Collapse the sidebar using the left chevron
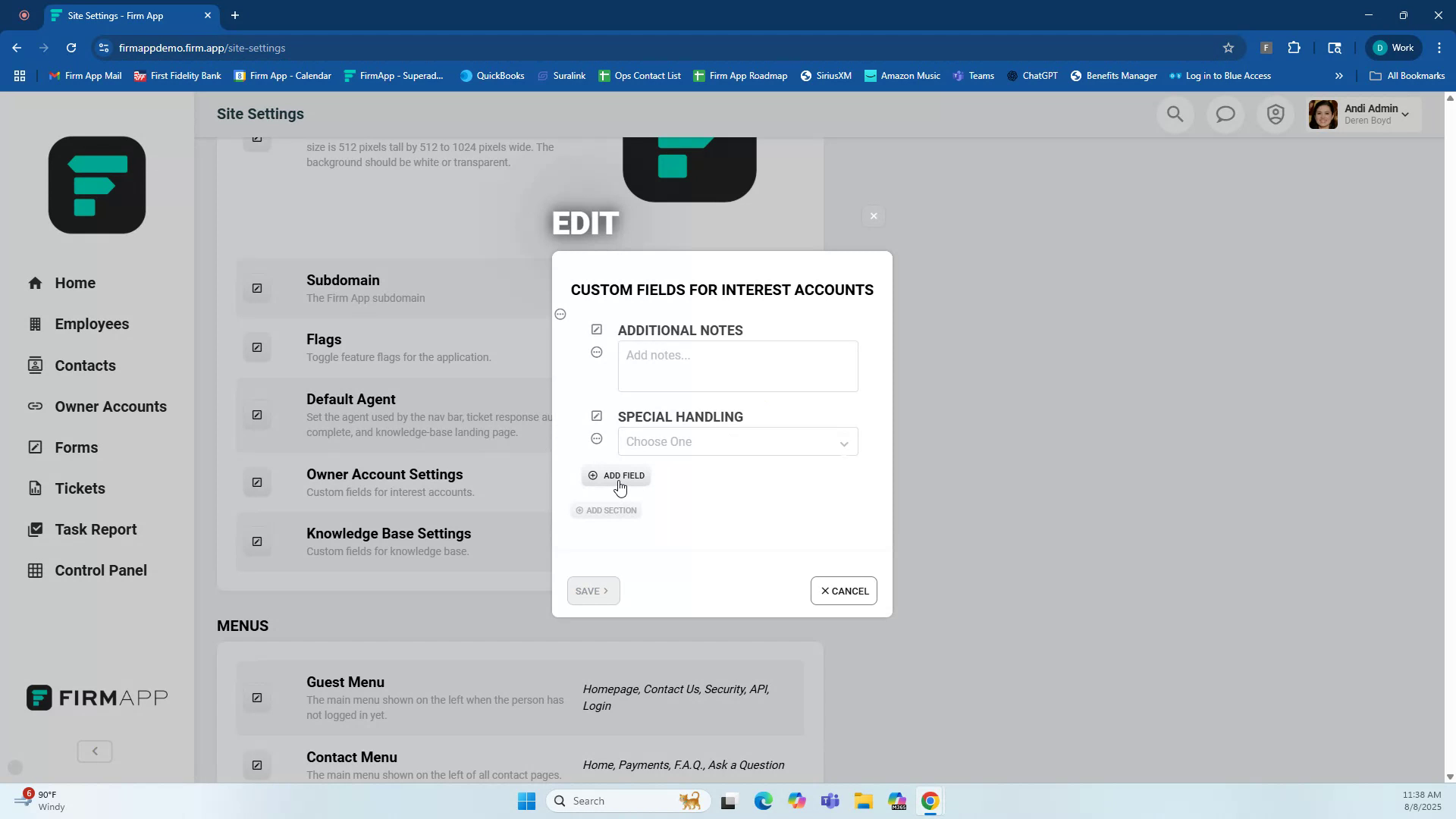 click(x=94, y=751)
